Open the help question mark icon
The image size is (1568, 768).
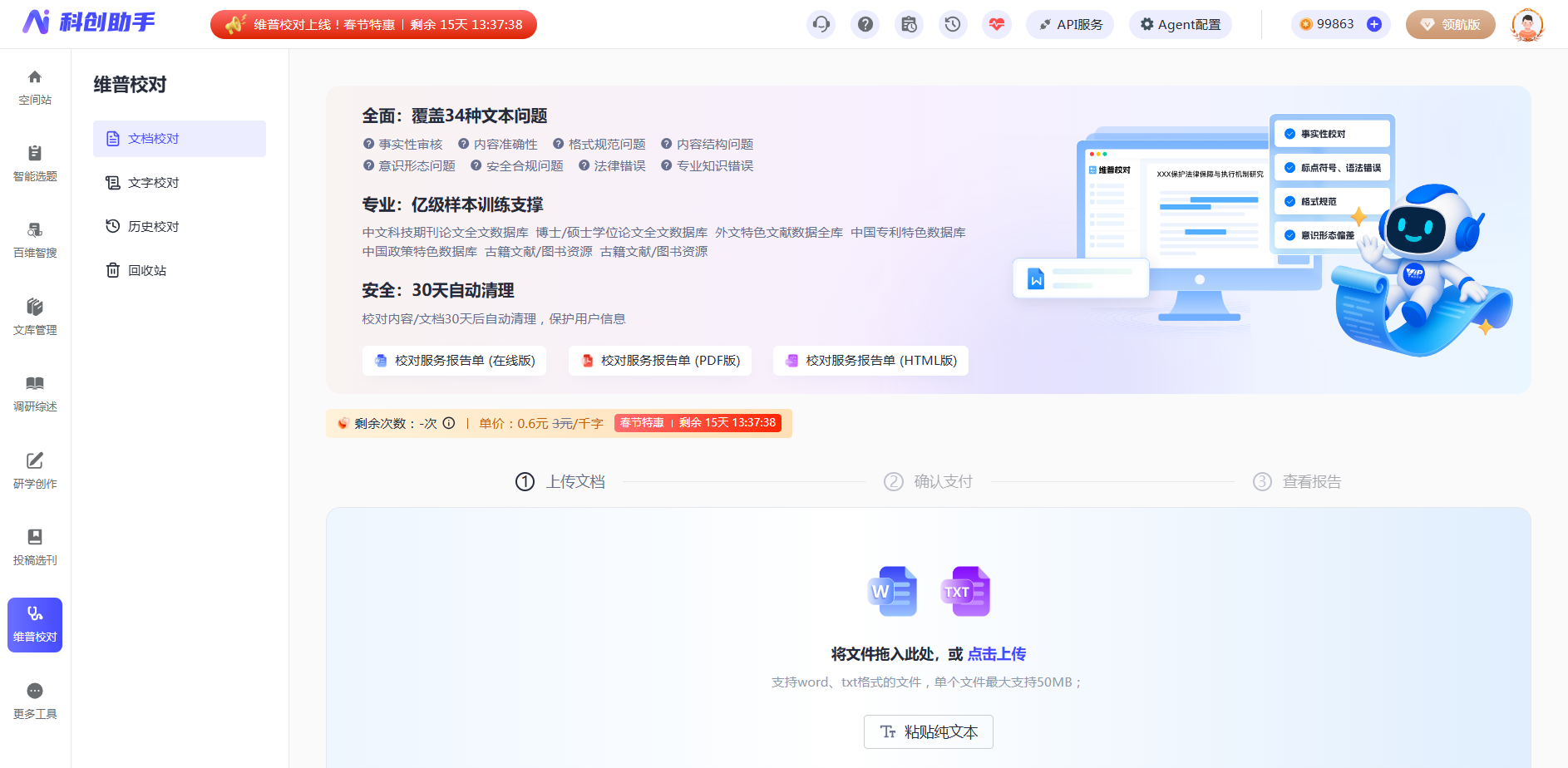pyautogui.click(x=865, y=24)
